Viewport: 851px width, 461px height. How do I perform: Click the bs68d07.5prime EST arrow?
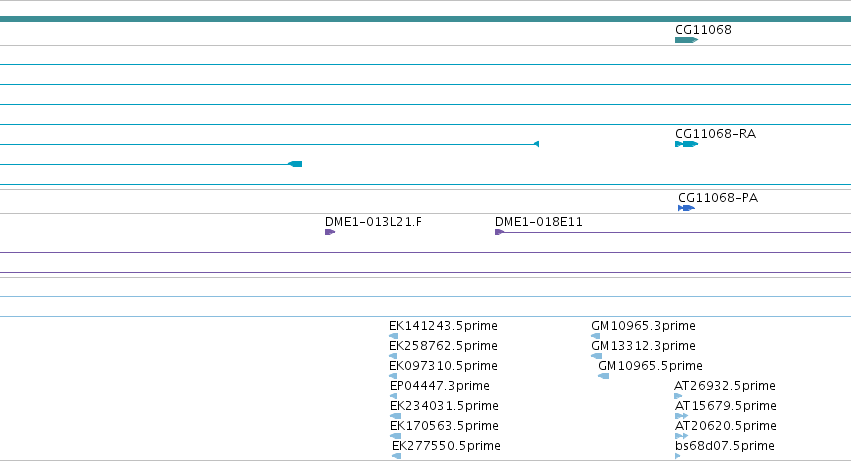click(678, 456)
